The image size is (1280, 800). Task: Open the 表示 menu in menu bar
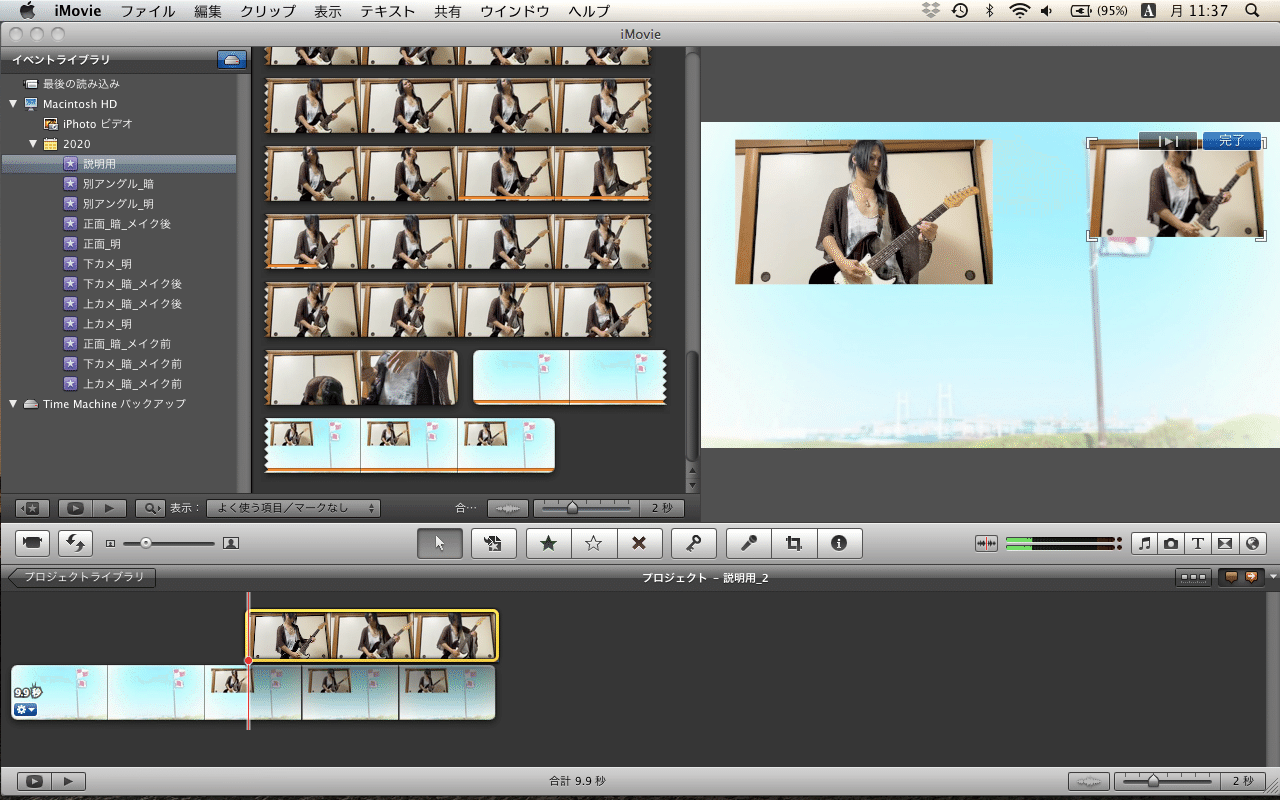click(x=328, y=11)
